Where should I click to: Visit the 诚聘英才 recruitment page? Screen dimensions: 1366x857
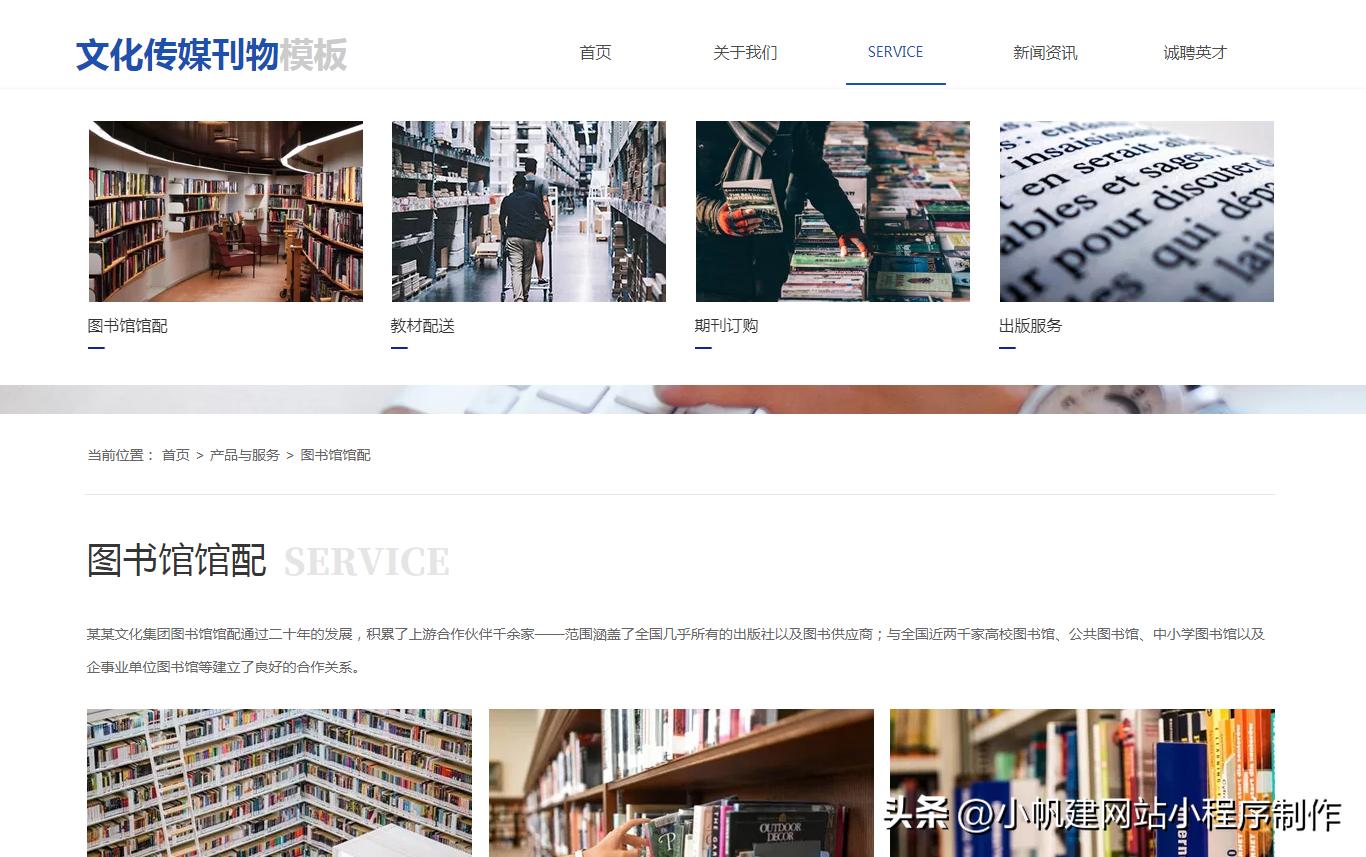[x=1195, y=53]
